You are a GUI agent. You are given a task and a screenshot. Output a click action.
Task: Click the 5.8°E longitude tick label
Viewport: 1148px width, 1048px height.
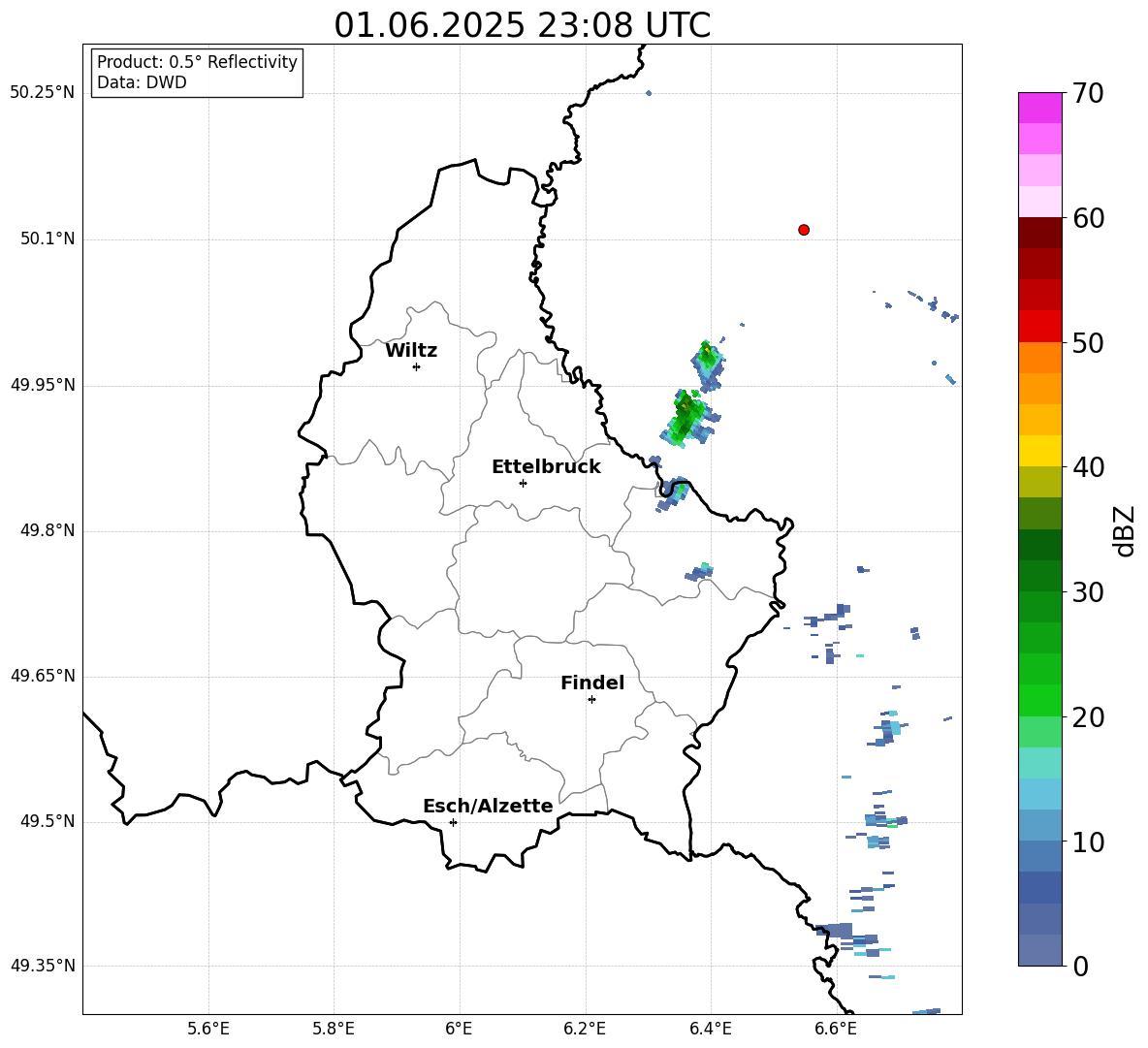[x=334, y=1029]
